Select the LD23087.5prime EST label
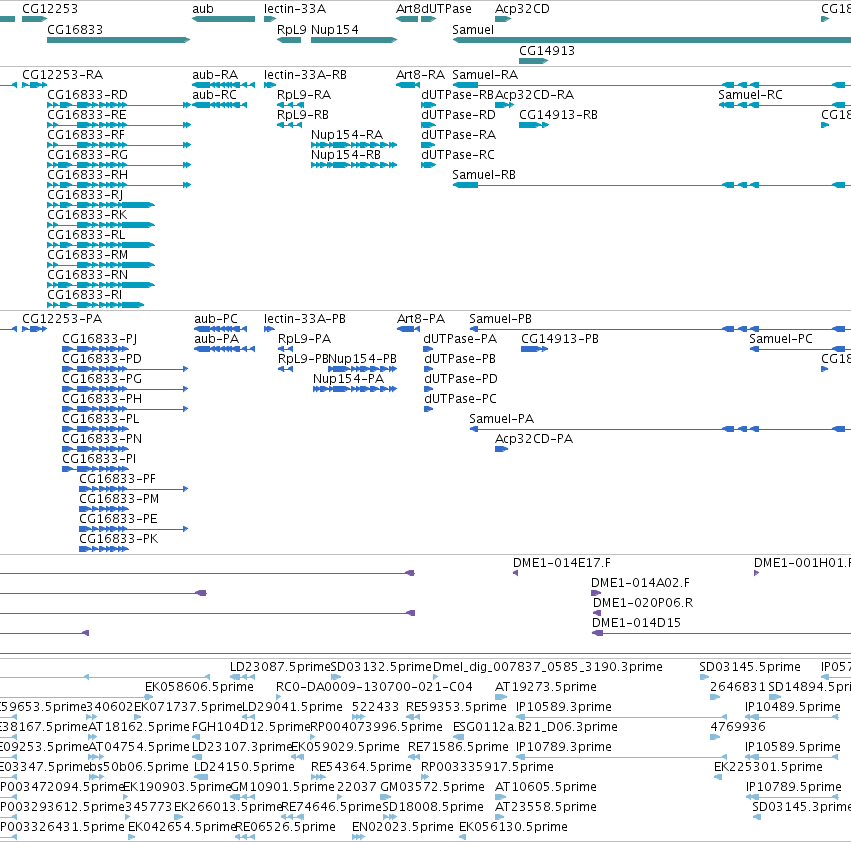The height and width of the screenshot is (842, 851). pos(280,667)
